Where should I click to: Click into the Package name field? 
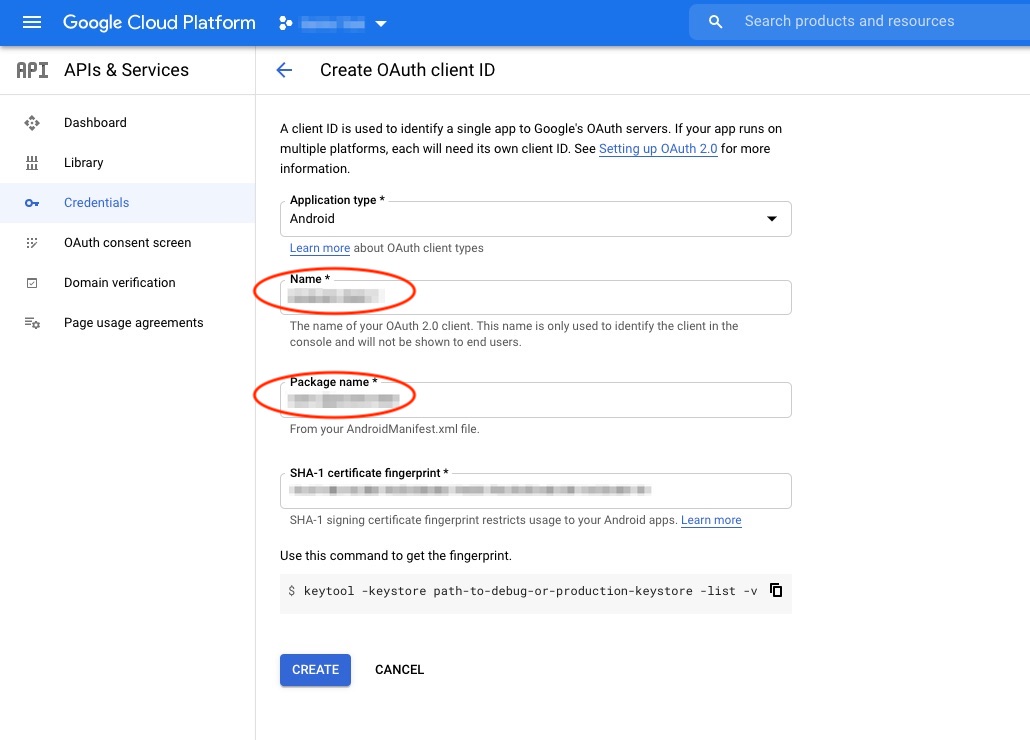click(535, 400)
